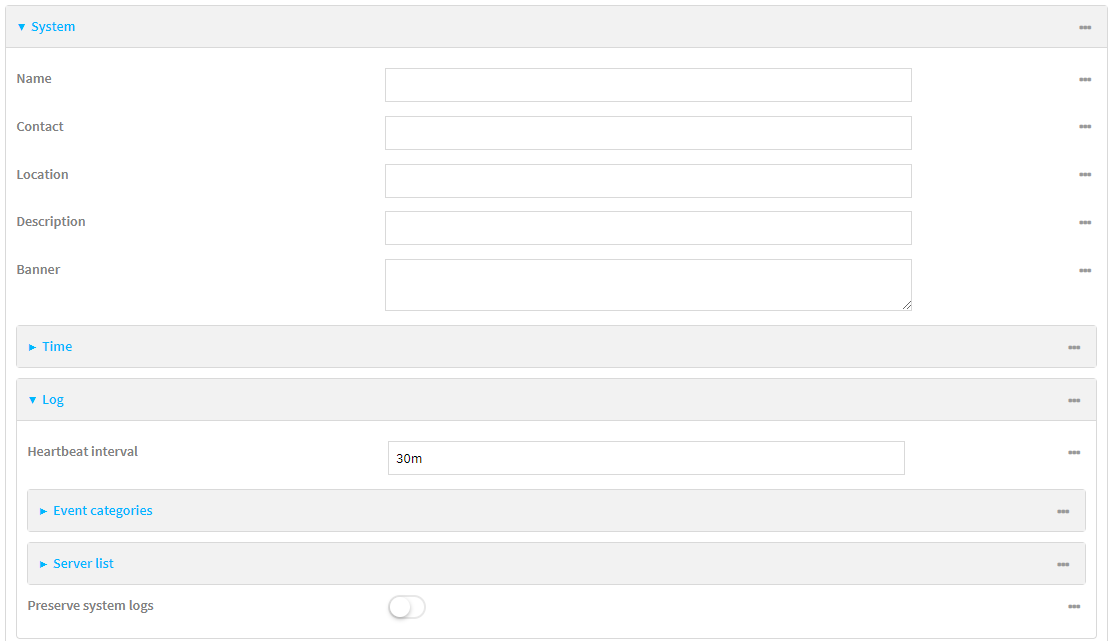
Task: Click the Heartbeat interval ellipsis icon
Action: pos(1074,452)
